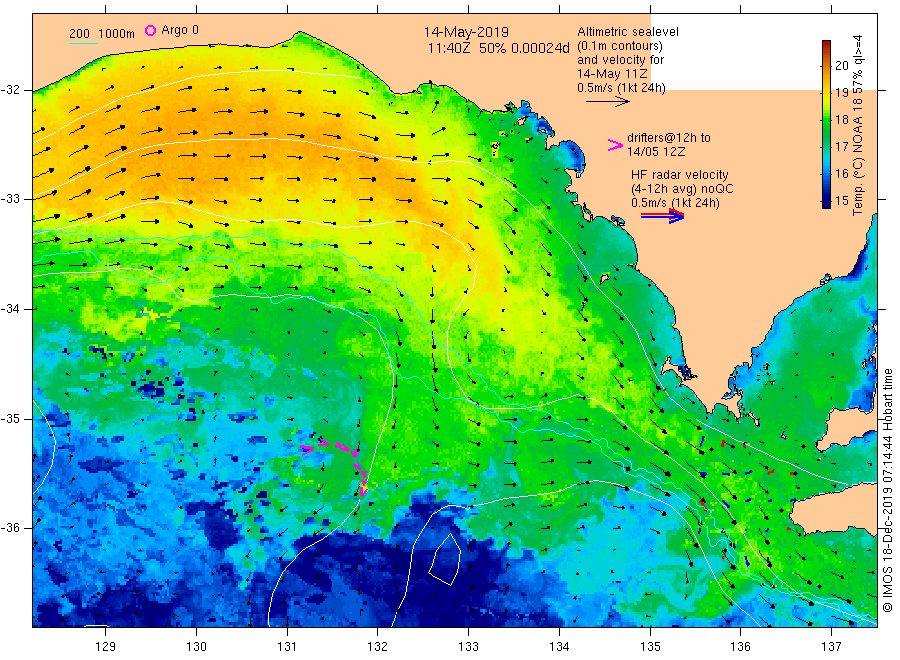Click the '14-May 11Z' legend text
This screenshot has width=900, height=660.
click(612, 74)
